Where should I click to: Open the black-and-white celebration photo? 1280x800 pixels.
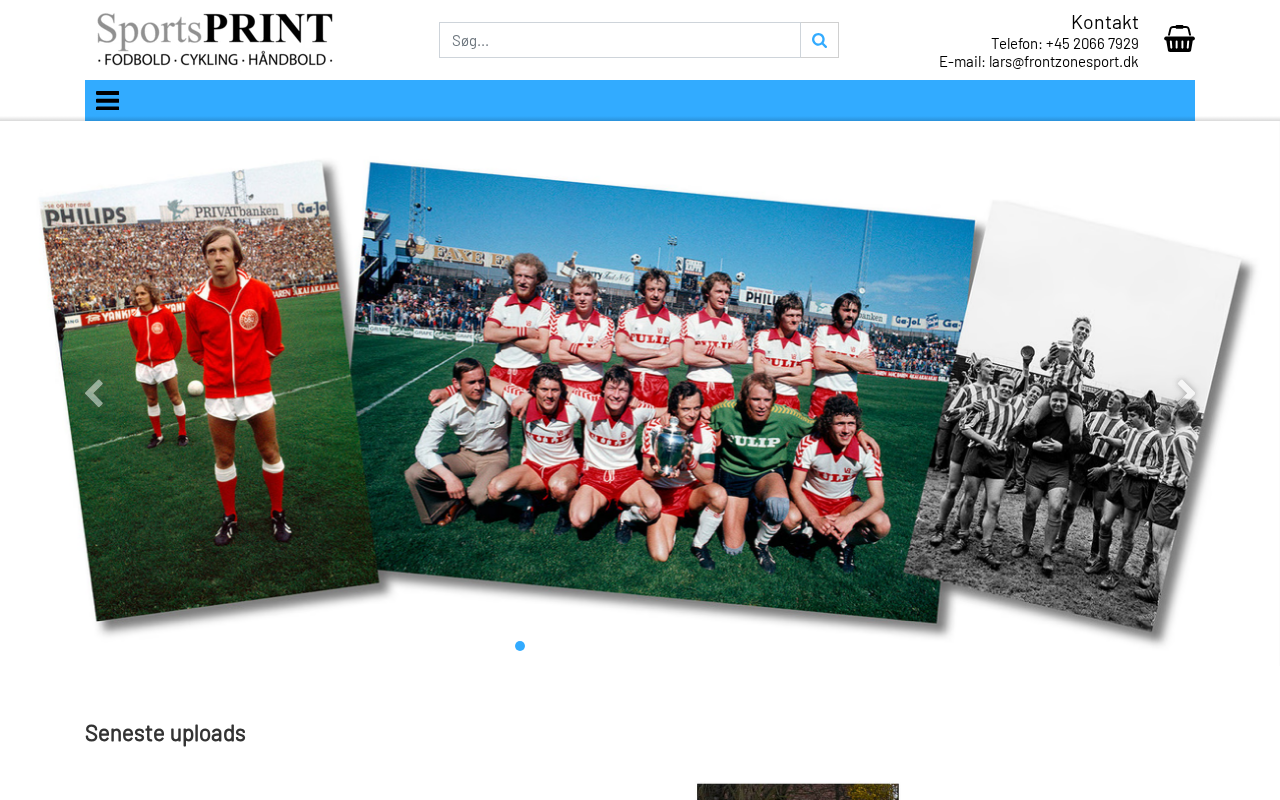(1075, 415)
